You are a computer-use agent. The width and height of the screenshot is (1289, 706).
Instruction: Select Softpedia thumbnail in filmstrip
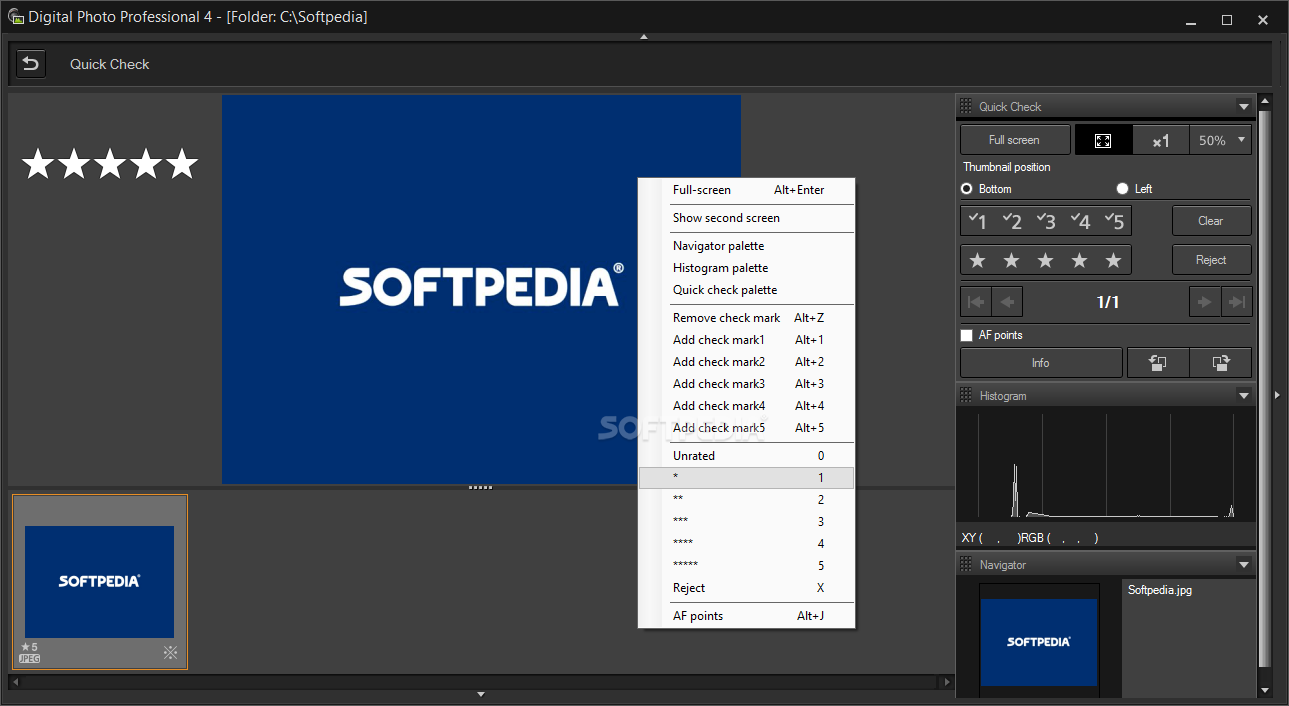[x=99, y=582]
